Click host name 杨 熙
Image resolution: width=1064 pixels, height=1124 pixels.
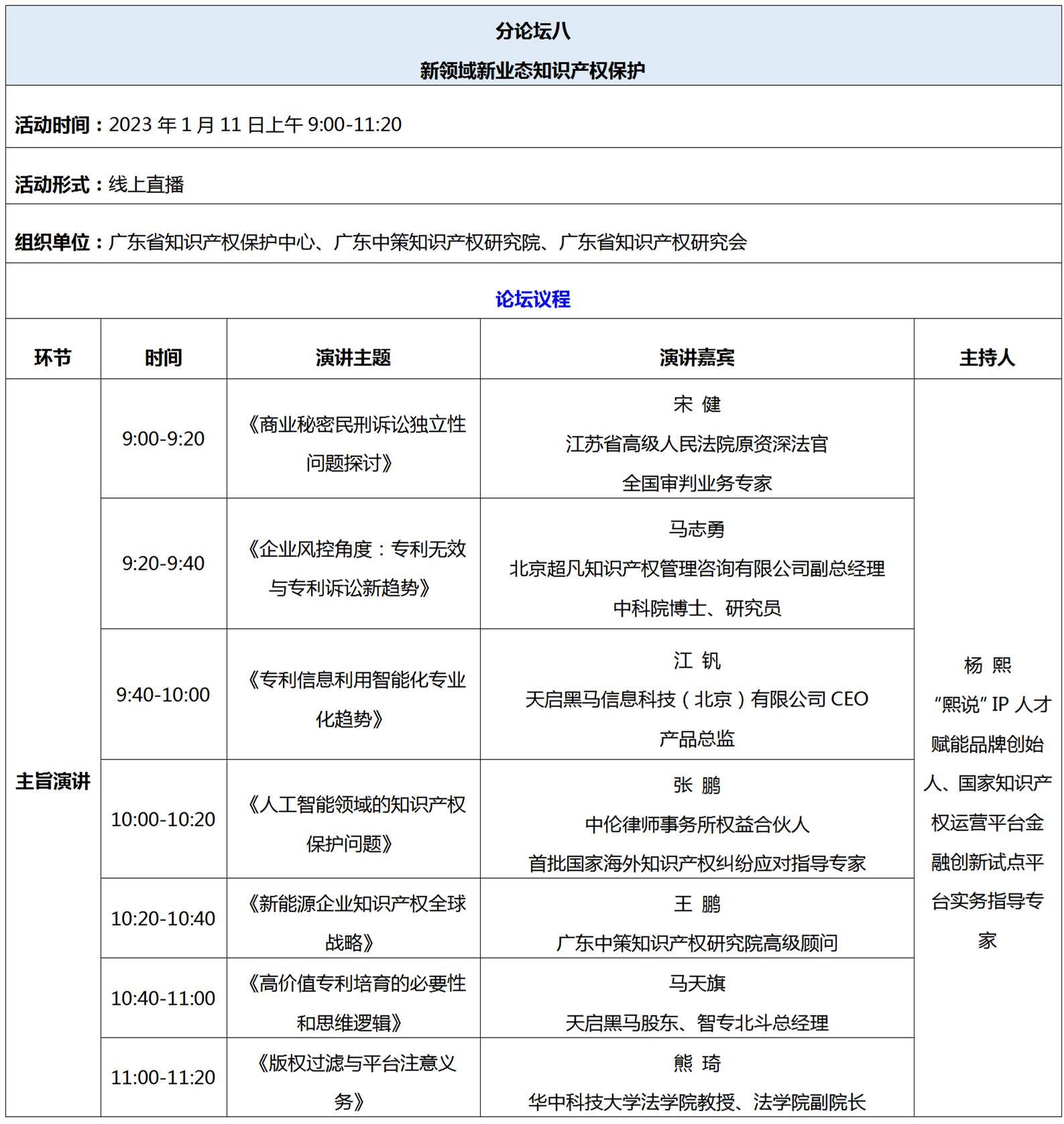click(987, 665)
